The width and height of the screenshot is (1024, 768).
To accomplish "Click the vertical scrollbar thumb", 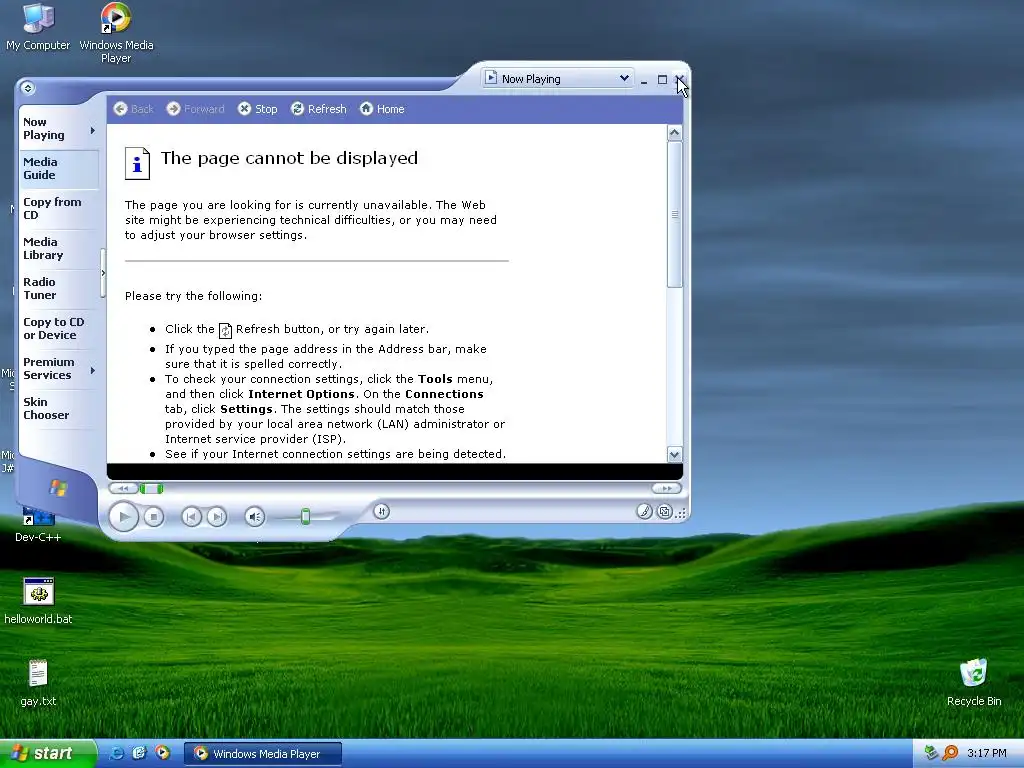I will coord(675,214).
